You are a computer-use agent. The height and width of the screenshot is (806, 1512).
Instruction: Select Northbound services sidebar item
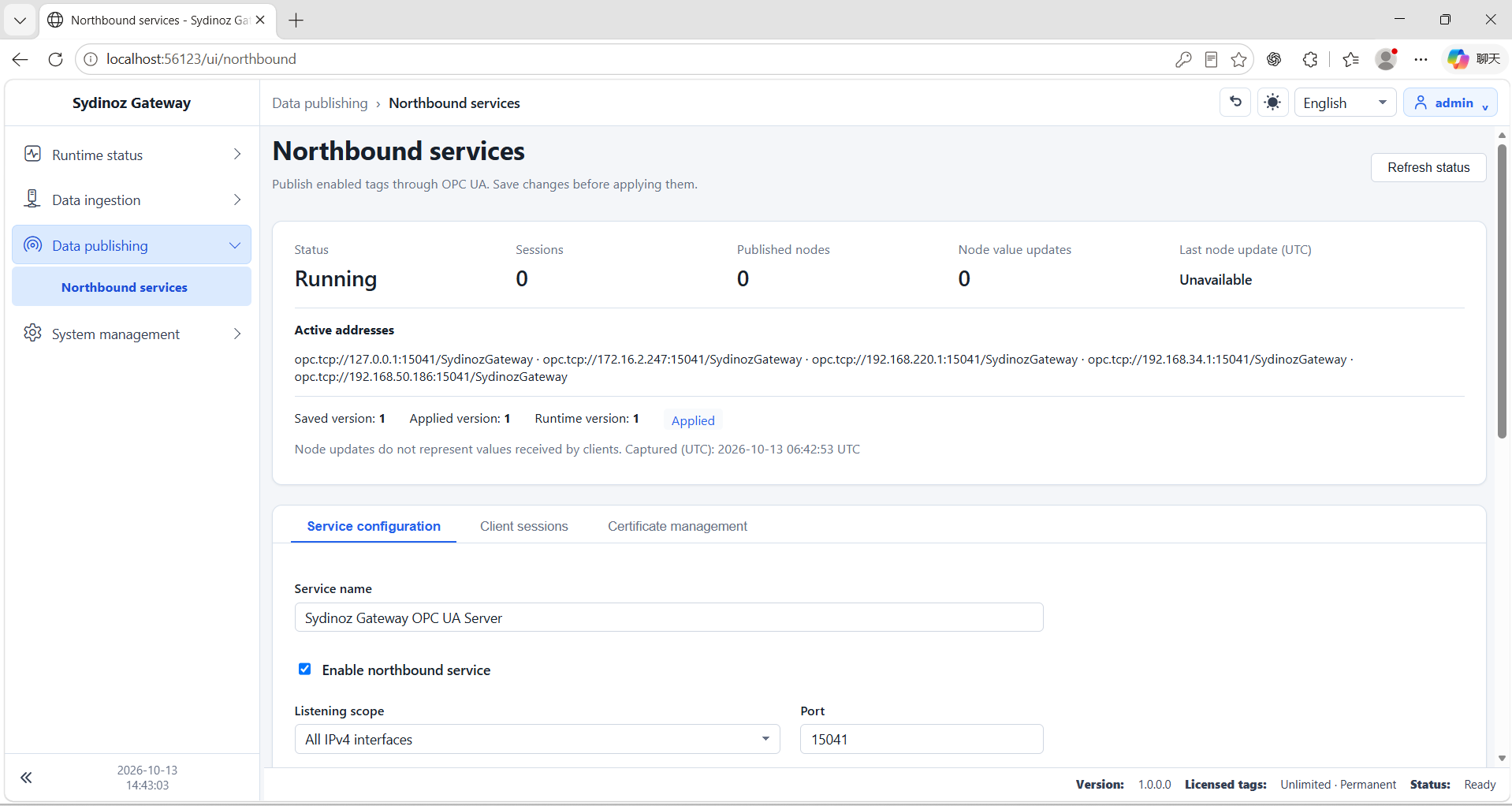(132, 287)
